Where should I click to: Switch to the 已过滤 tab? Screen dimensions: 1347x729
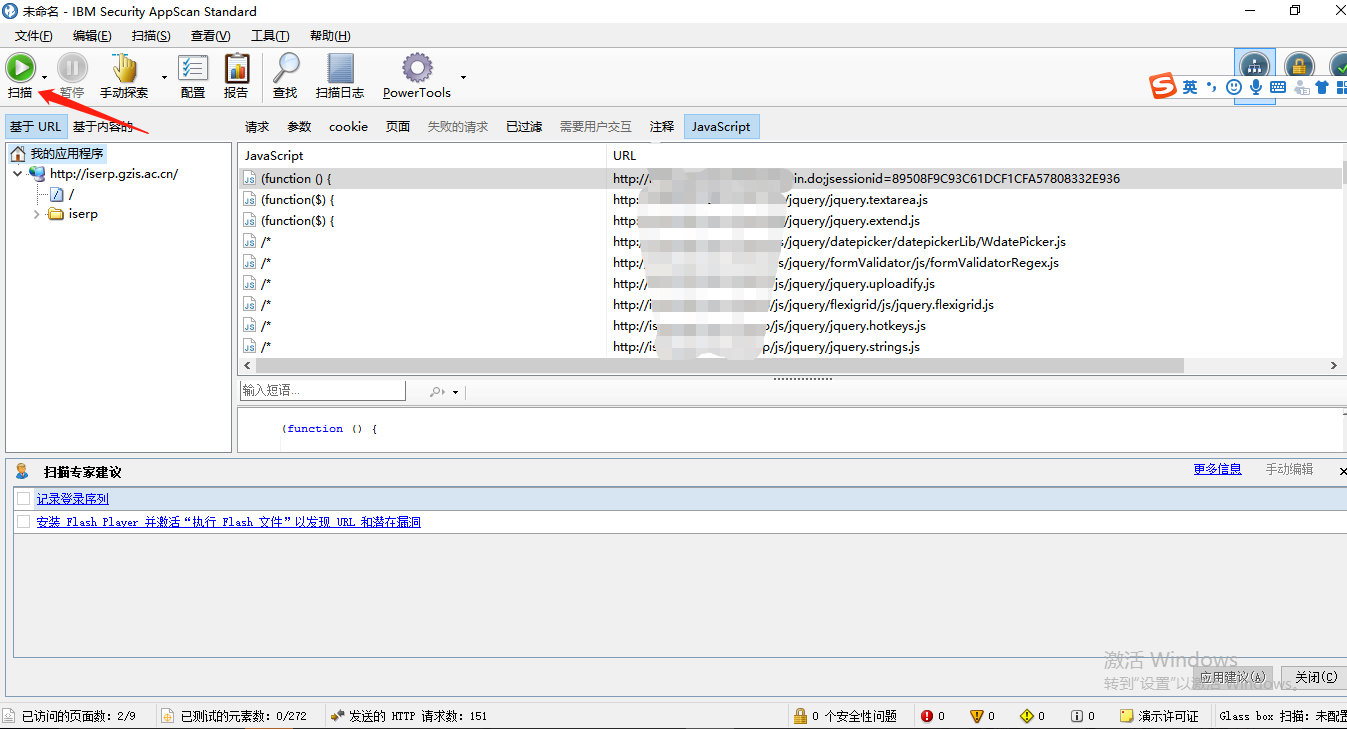coord(524,127)
